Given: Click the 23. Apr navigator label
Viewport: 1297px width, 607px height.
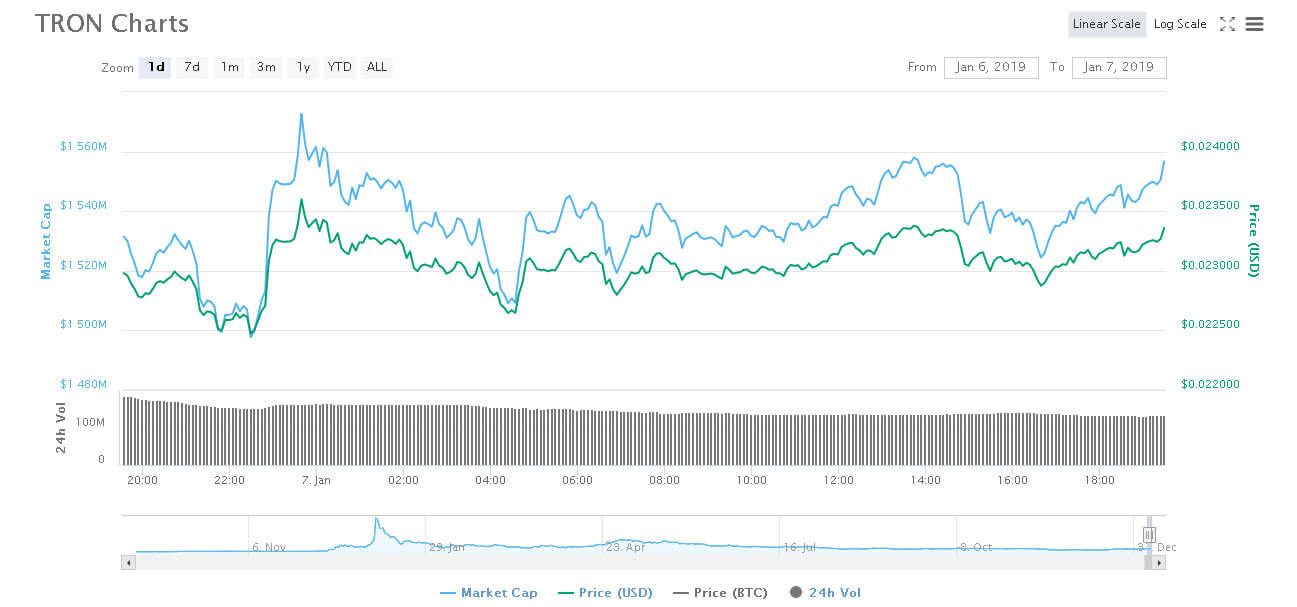Looking at the screenshot, I should click(x=626, y=547).
